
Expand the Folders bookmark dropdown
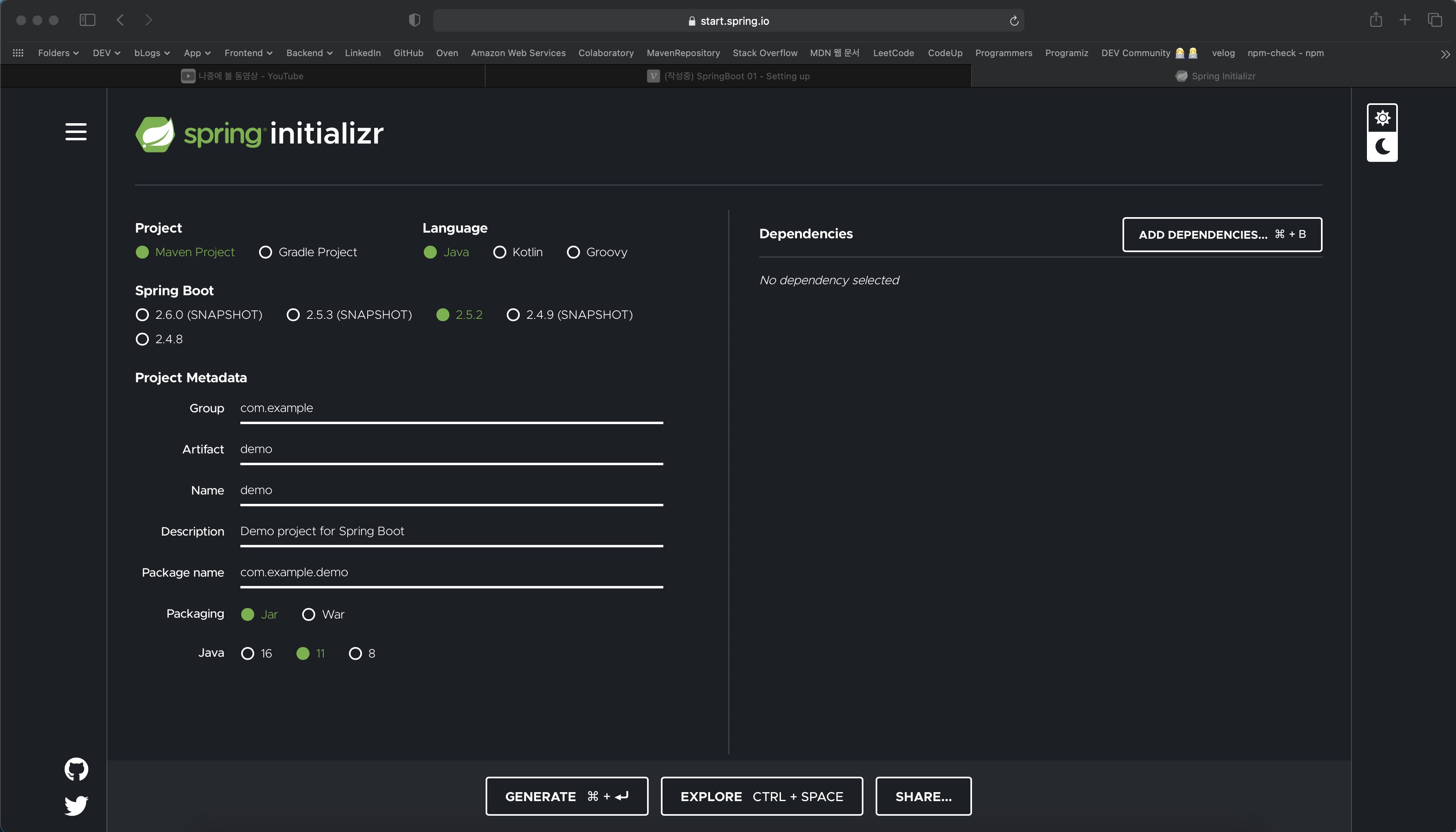58,52
